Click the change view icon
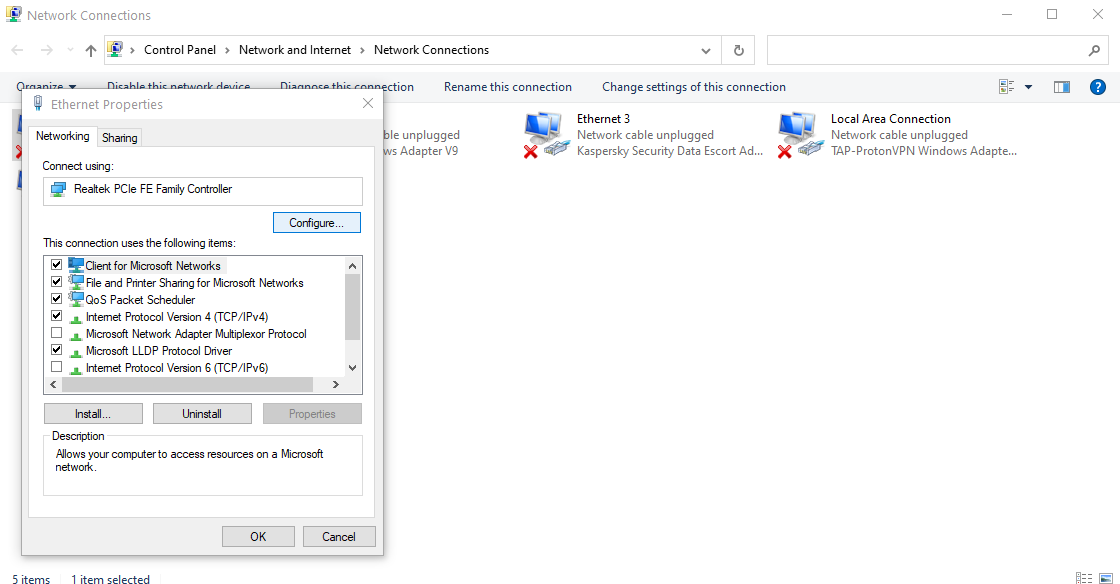The width and height of the screenshot is (1120, 584). click(x=1006, y=87)
